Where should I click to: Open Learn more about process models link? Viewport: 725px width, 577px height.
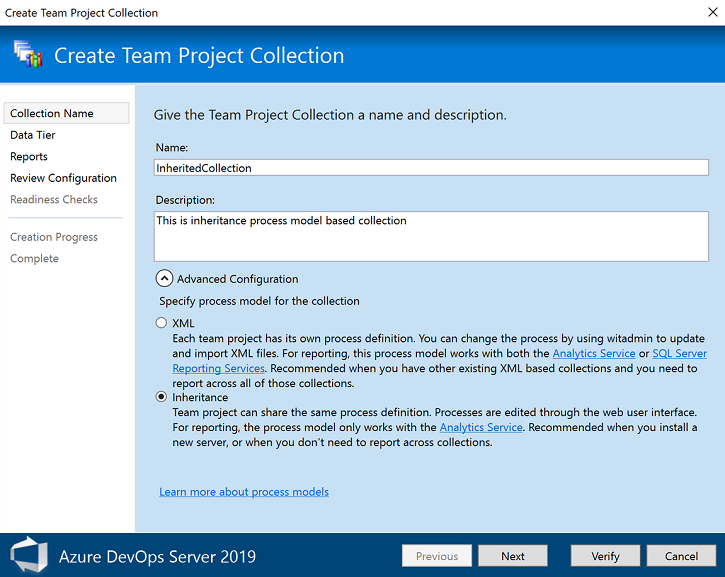[244, 492]
